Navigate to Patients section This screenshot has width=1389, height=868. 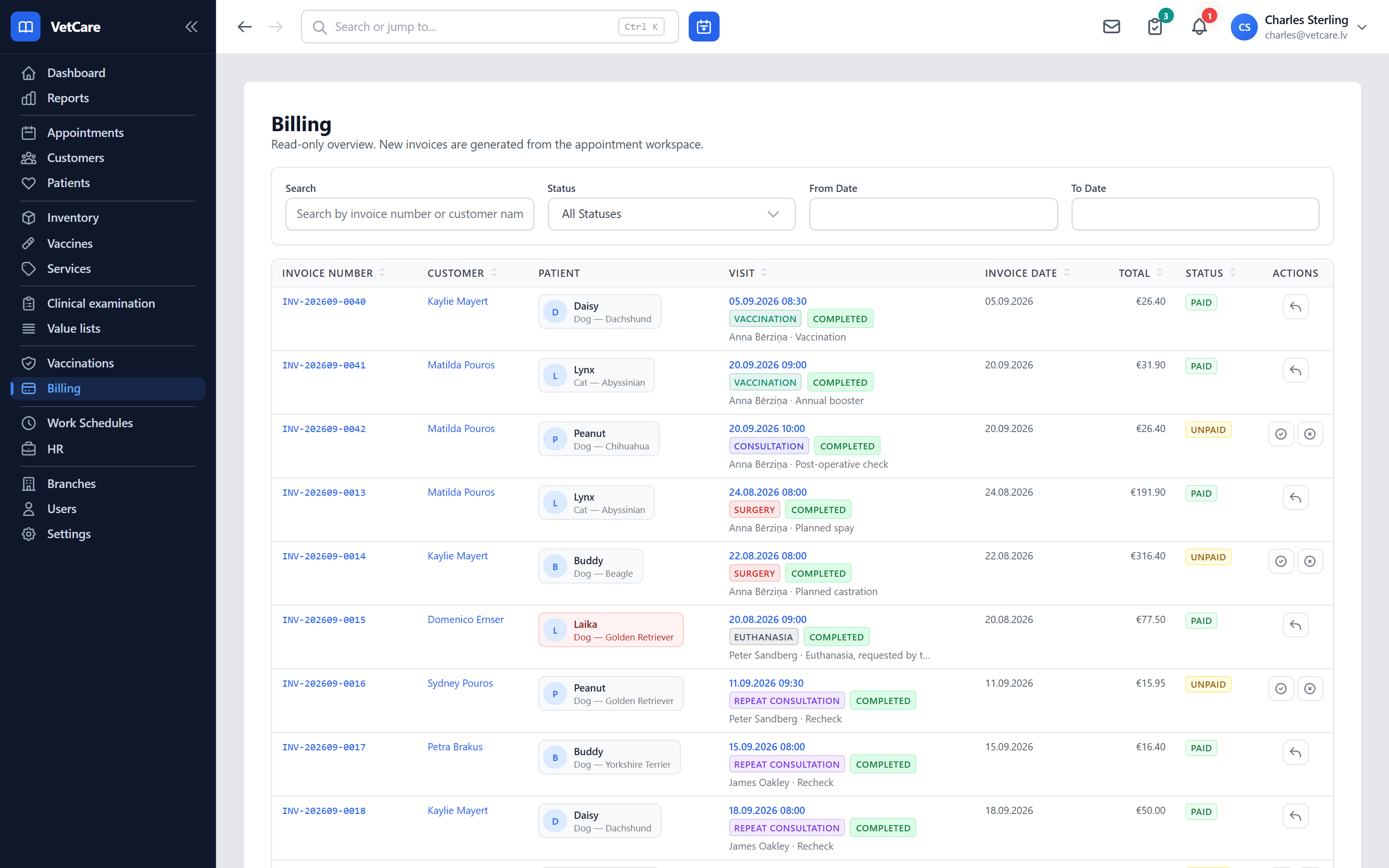click(x=108, y=183)
